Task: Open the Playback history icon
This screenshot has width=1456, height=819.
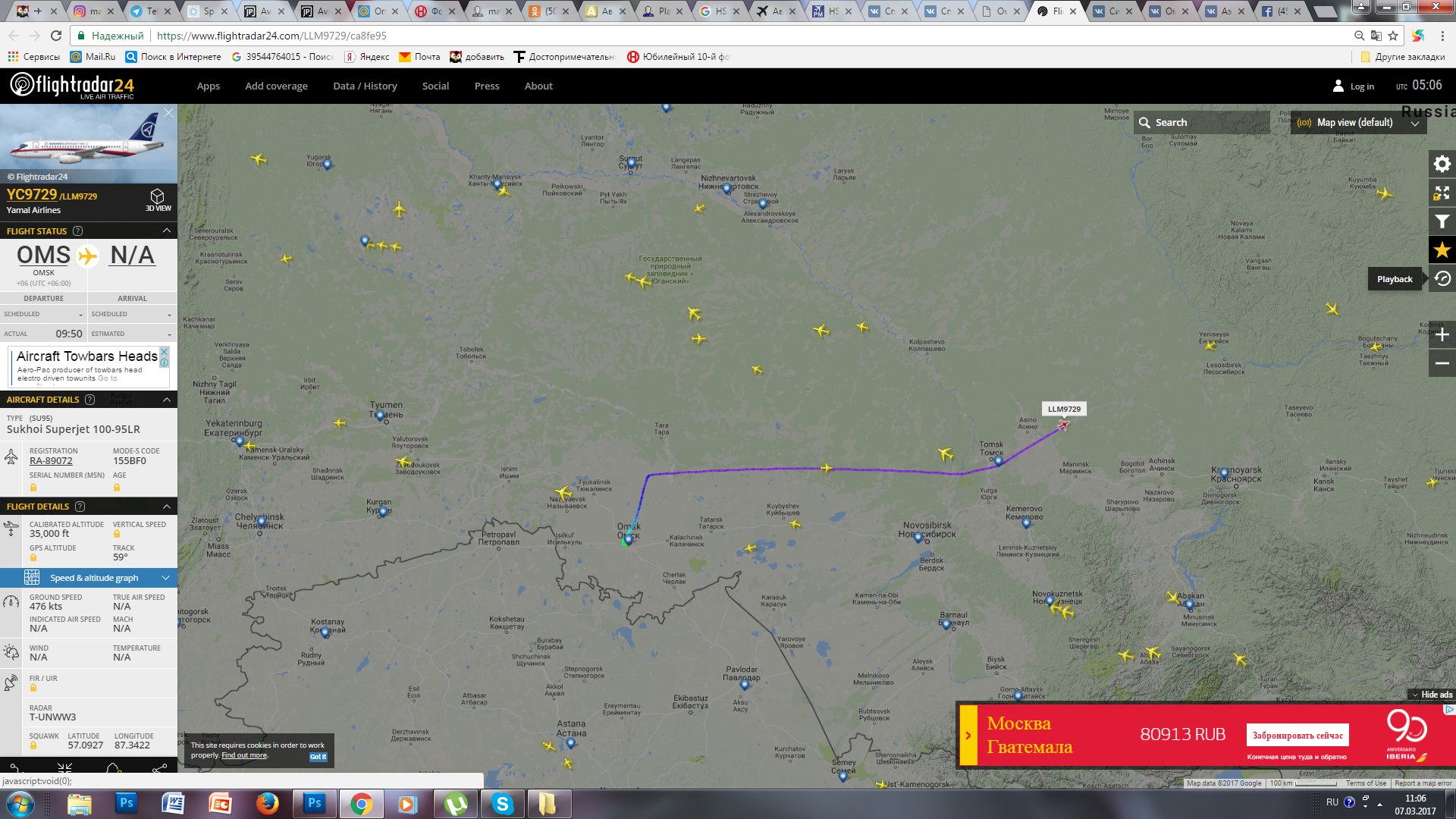Action: (x=1442, y=279)
